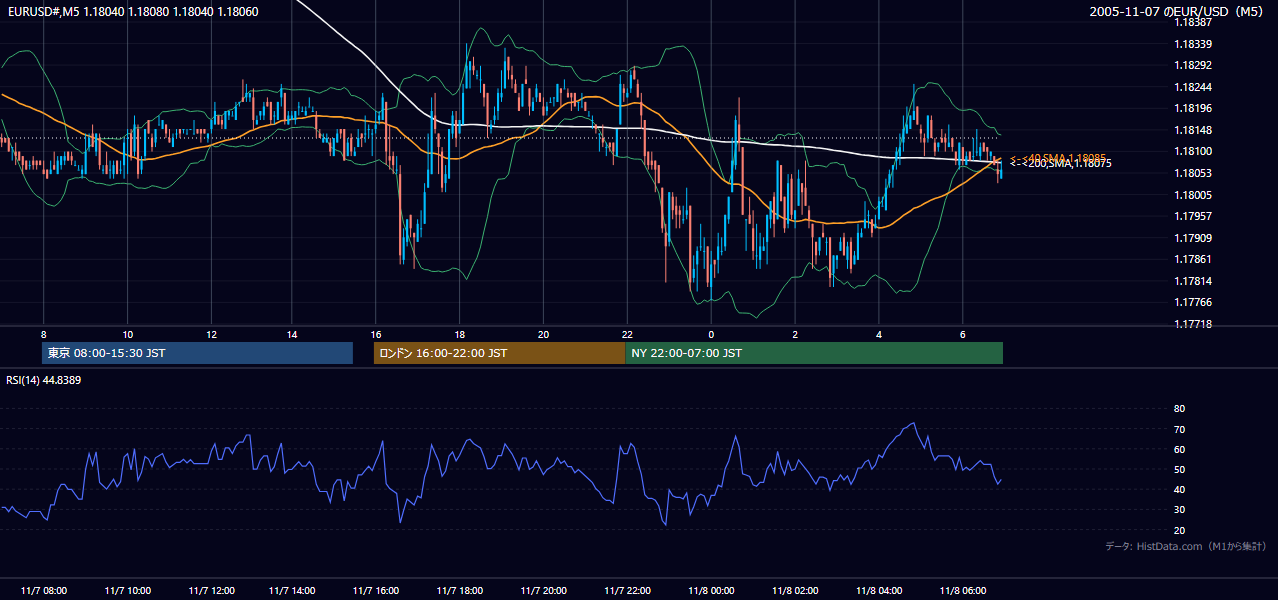The height and width of the screenshot is (600, 1278).
Task: Click hour label 18 under price chart
Action: click(x=459, y=334)
